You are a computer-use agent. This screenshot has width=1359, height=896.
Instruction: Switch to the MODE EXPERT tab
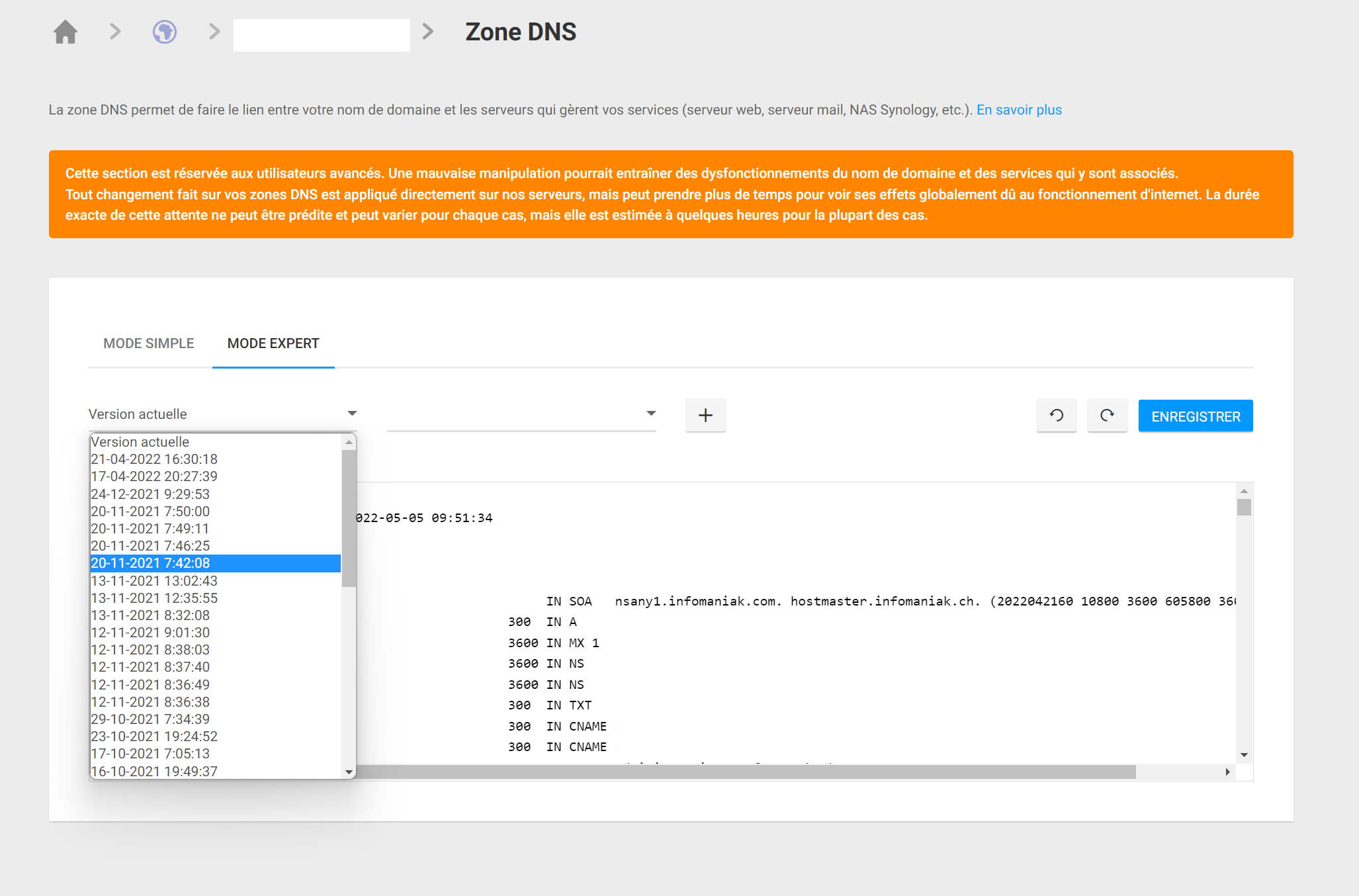pos(273,343)
